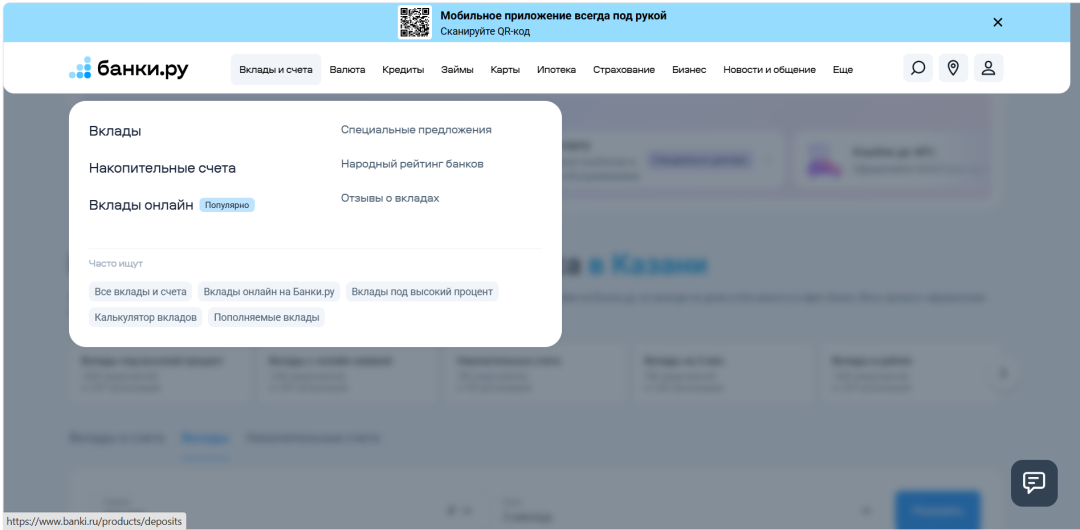This screenshot has width=1080, height=530.
Task: Click the Банки.ру logo
Action: [x=129, y=69]
